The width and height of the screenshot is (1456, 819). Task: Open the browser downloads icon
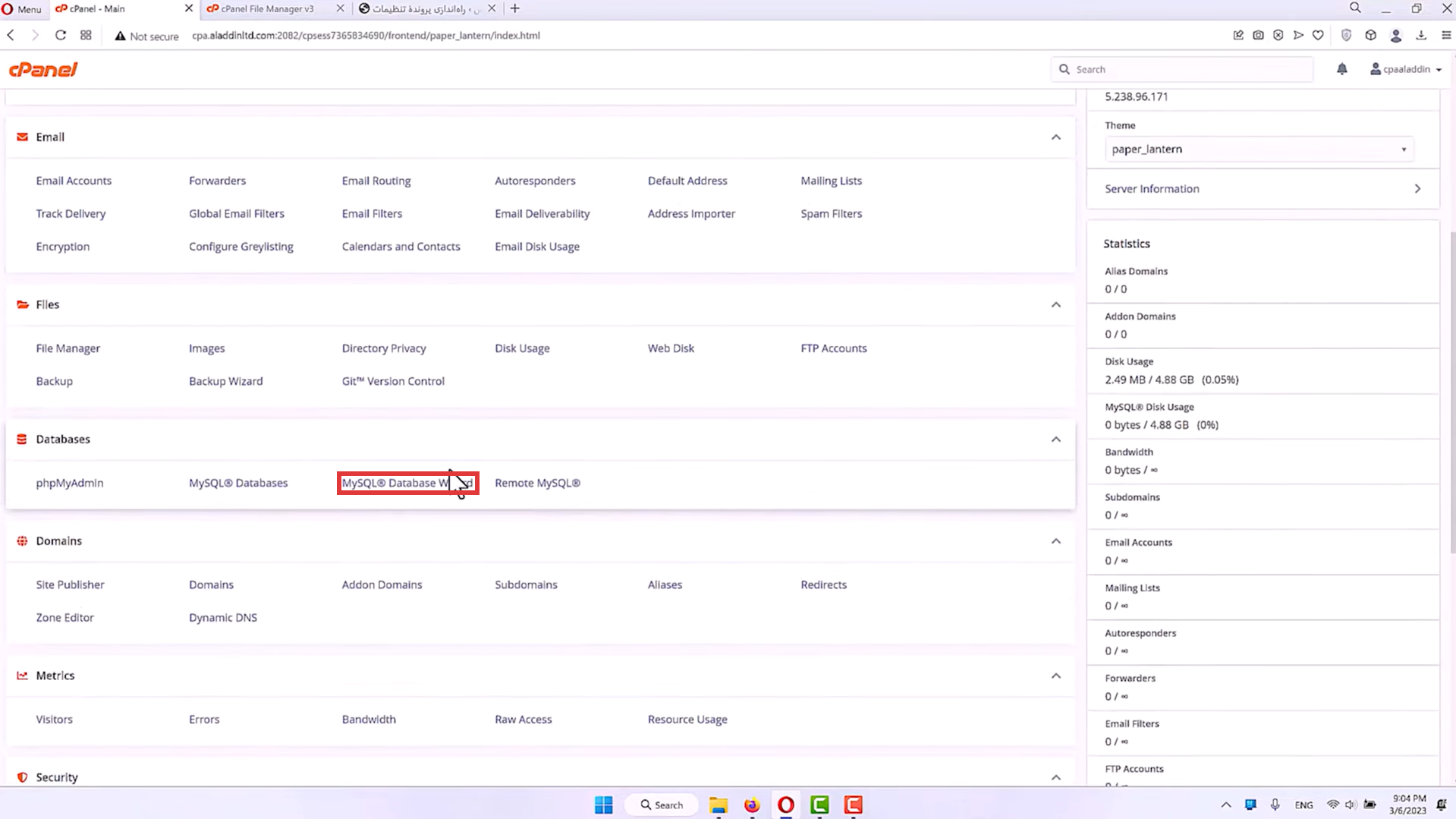[x=1421, y=36]
